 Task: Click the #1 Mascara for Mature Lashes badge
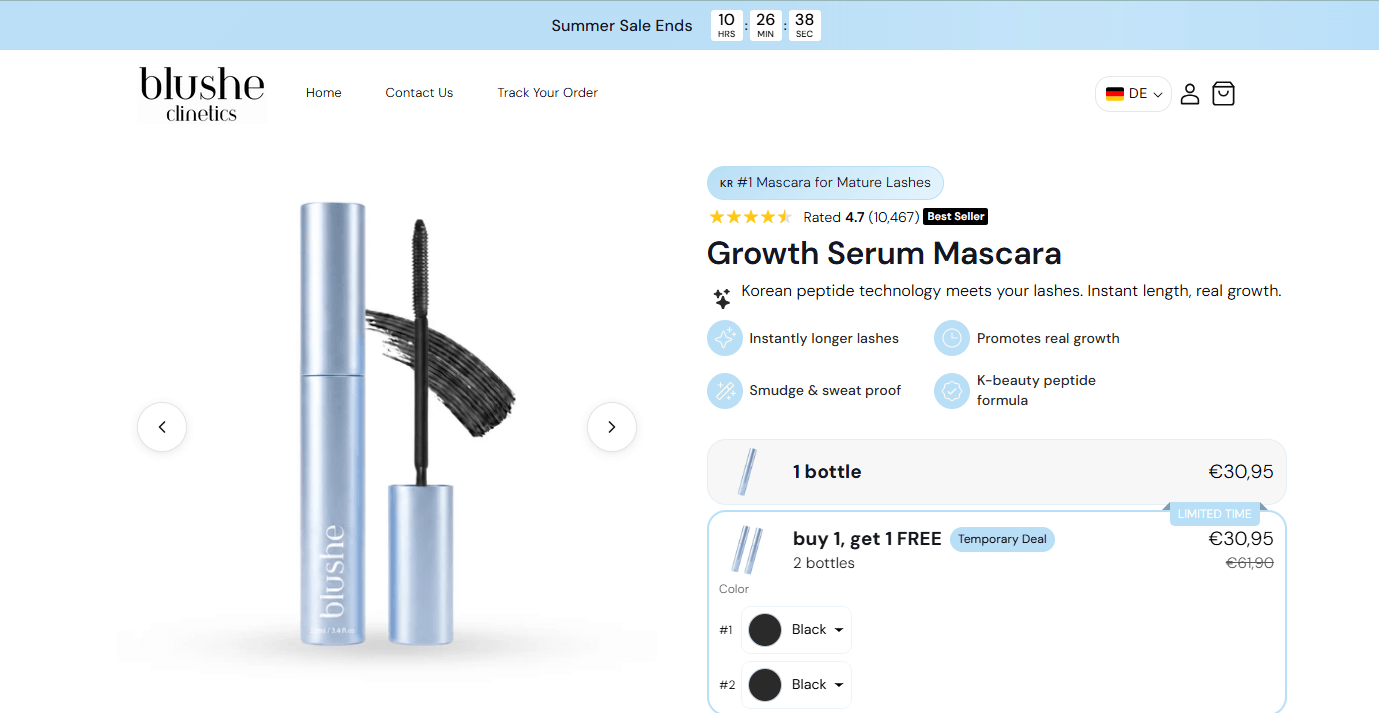tap(825, 183)
